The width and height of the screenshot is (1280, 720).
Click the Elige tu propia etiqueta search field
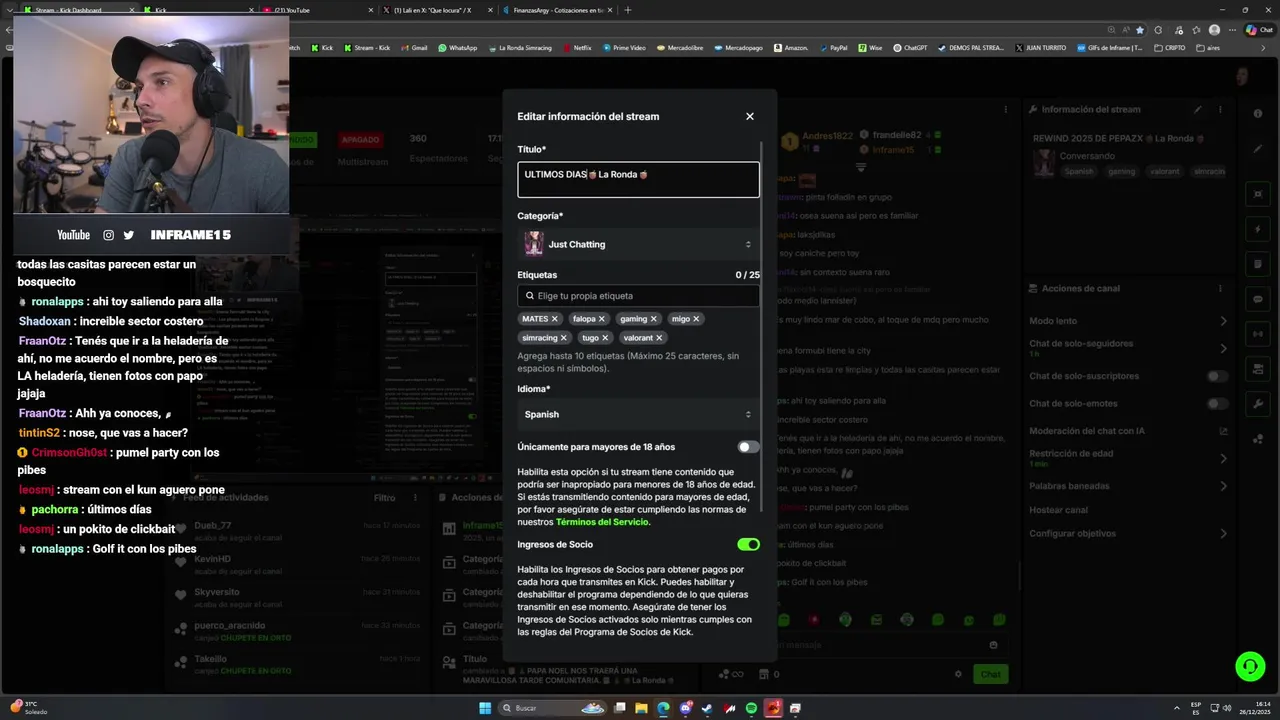638,296
